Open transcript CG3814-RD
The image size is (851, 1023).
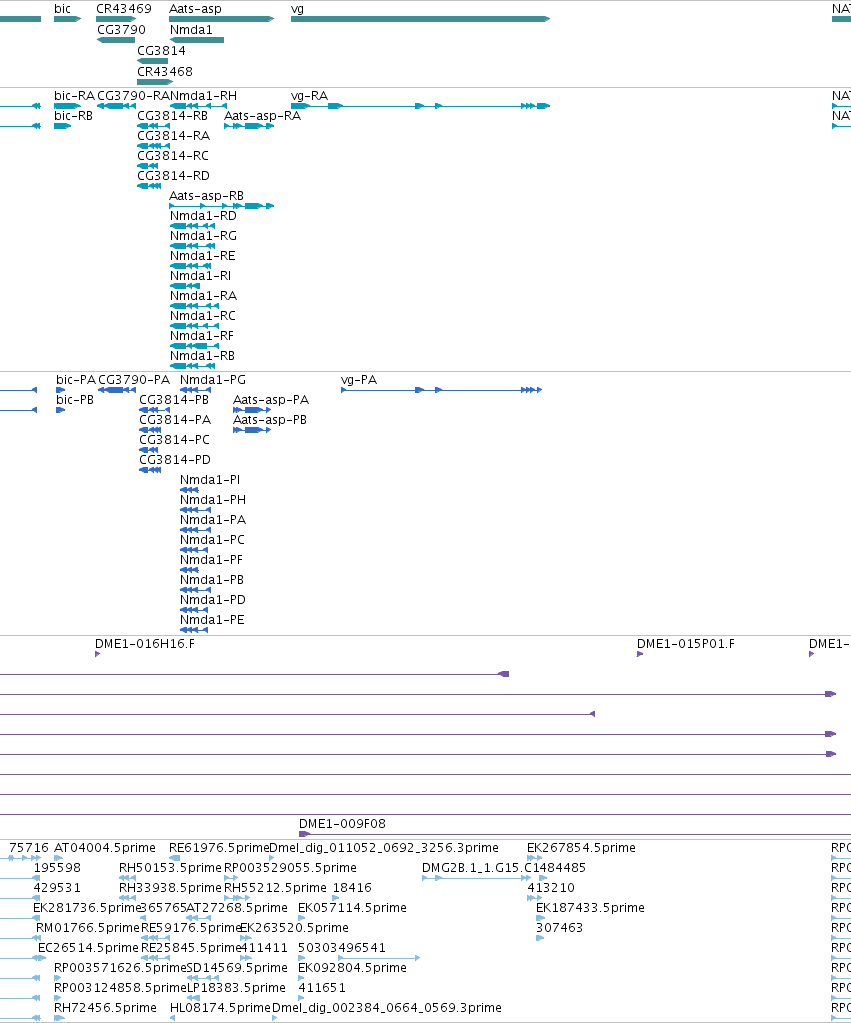(174, 176)
